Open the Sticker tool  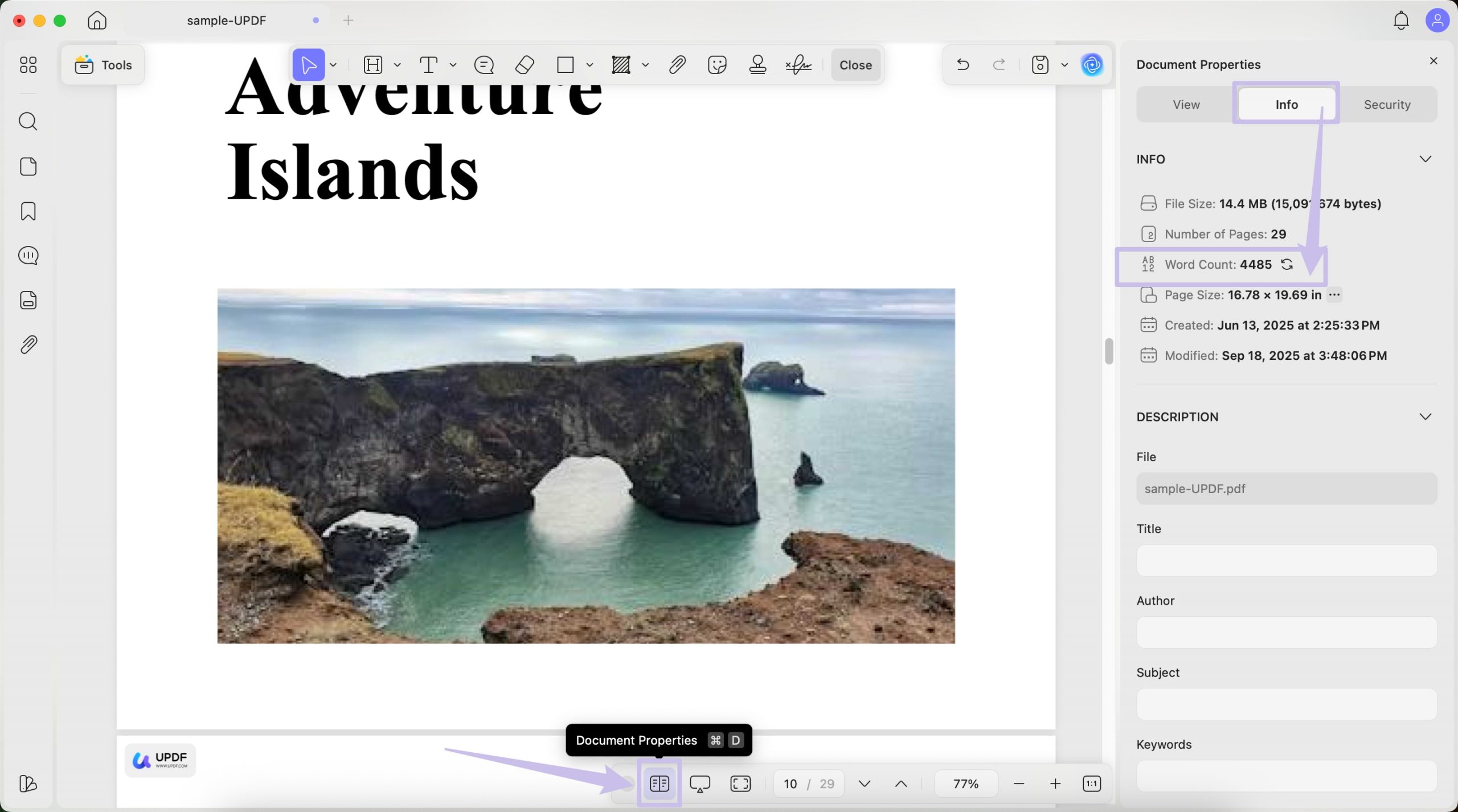coord(717,64)
